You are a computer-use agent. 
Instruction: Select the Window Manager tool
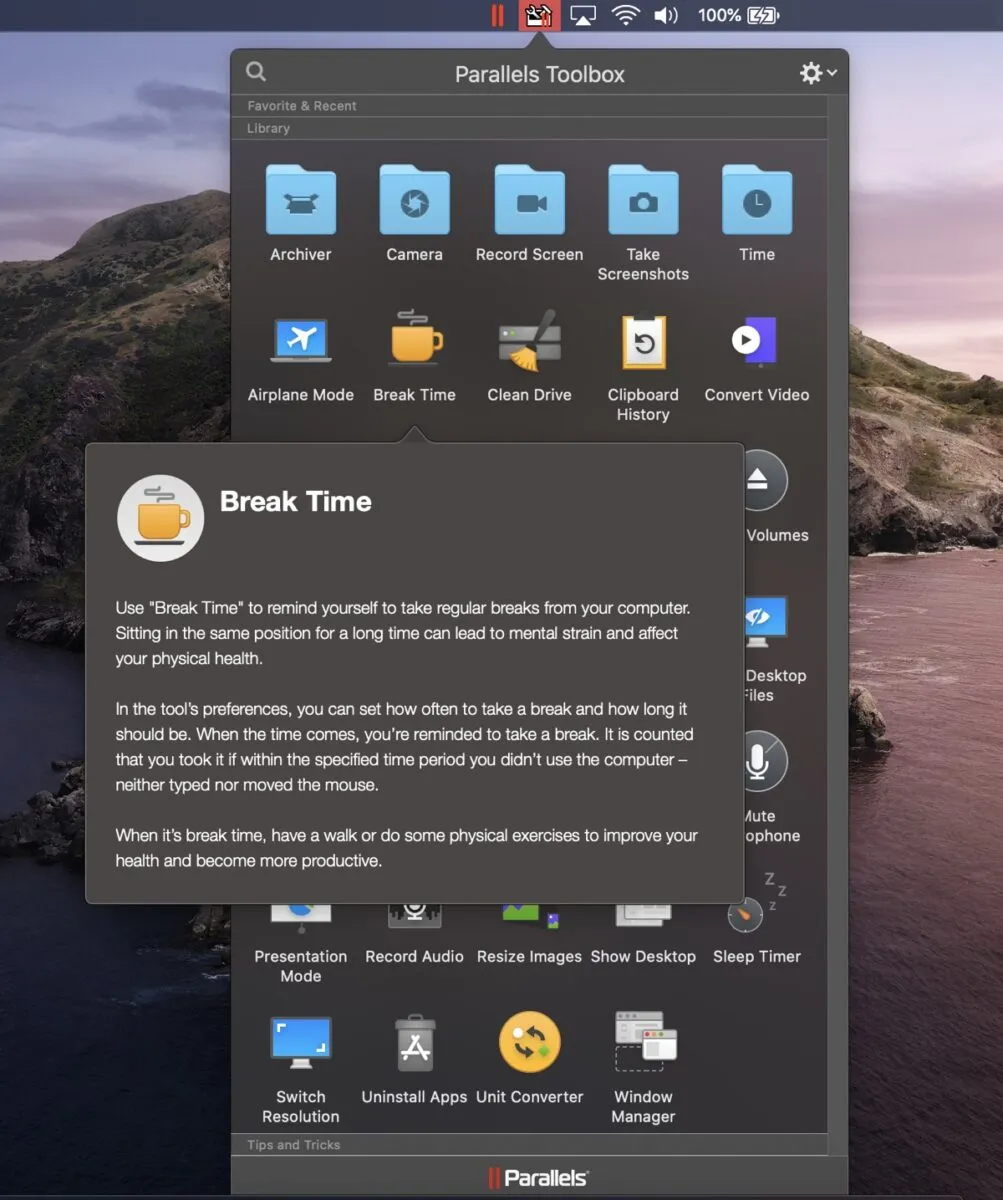(x=643, y=1041)
